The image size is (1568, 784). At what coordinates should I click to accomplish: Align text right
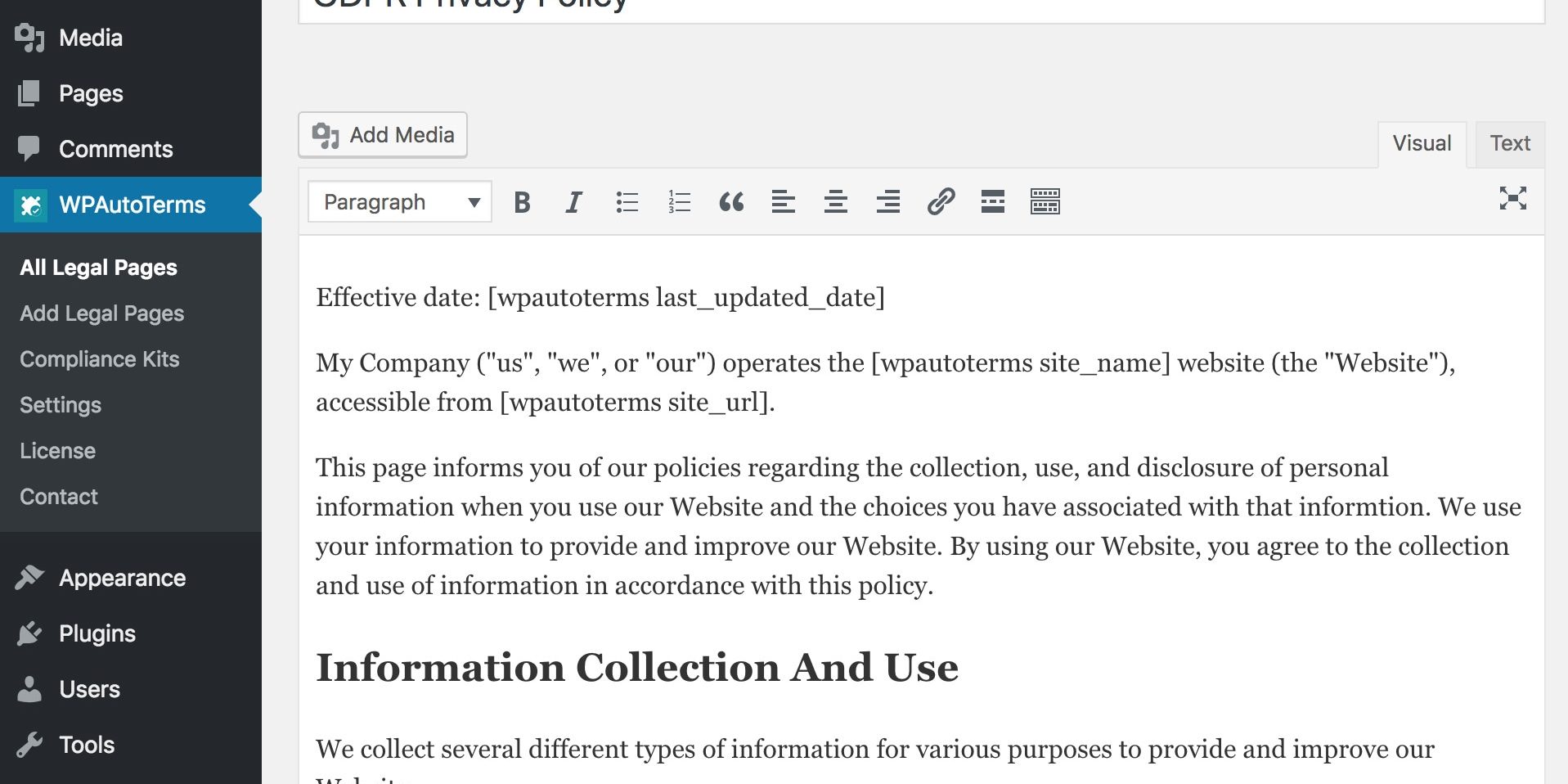click(x=888, y=202)
